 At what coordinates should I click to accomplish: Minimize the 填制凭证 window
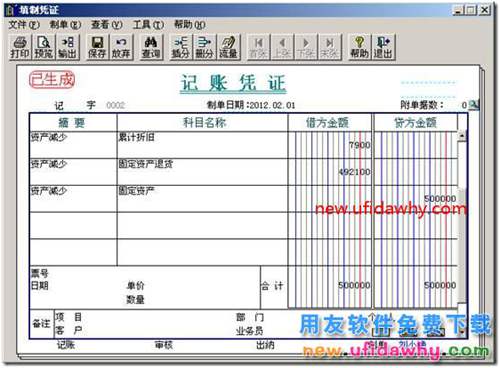pos(459,10)
